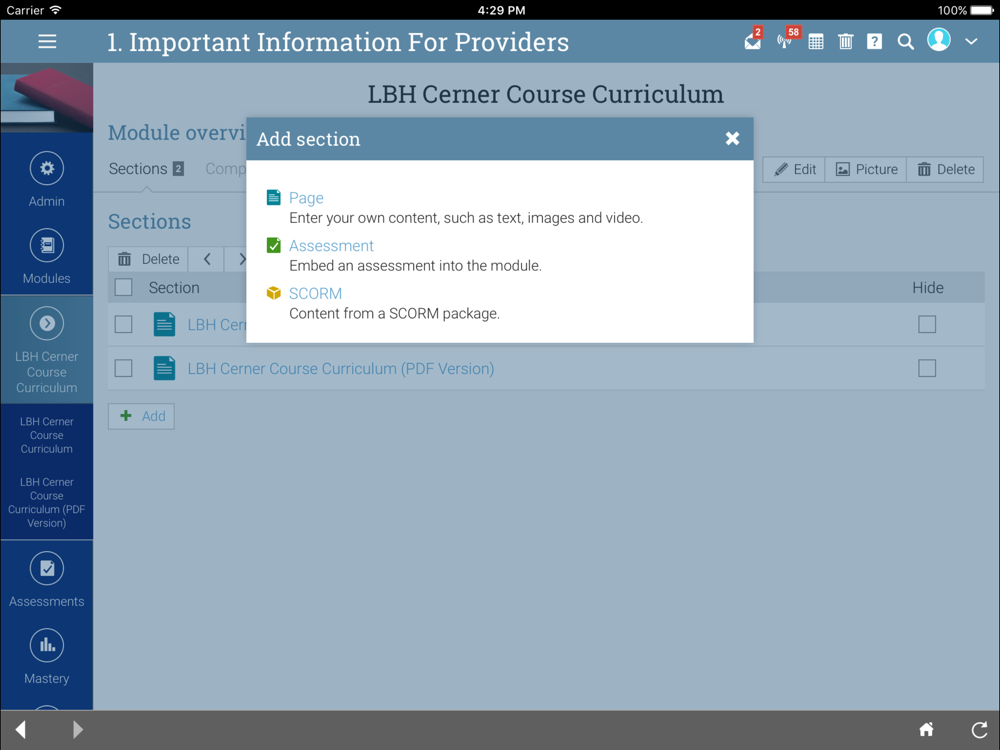Switch to the Sections tab

coord(146,169)
